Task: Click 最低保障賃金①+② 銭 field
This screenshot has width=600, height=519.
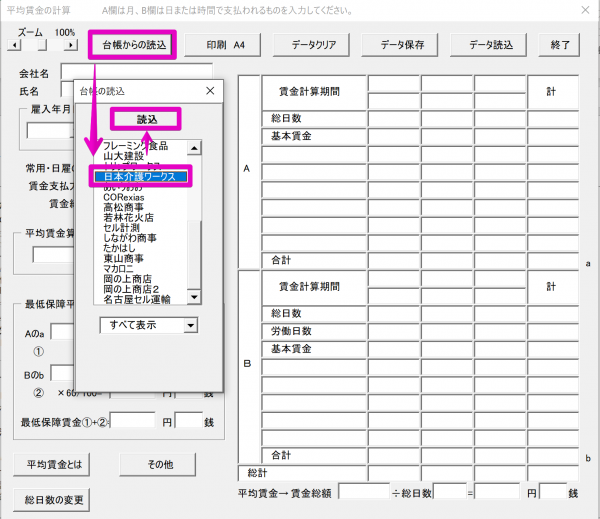Action: pos(188,420)
